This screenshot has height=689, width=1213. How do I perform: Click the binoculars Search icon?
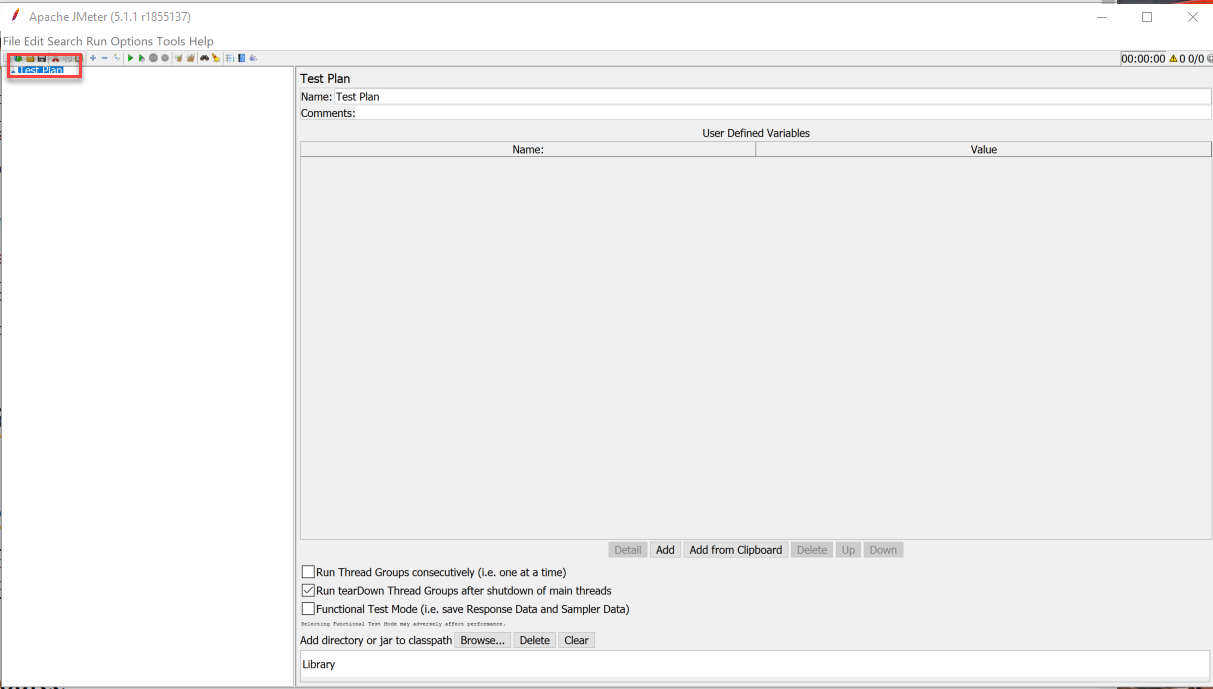click(x=204, y=58)
